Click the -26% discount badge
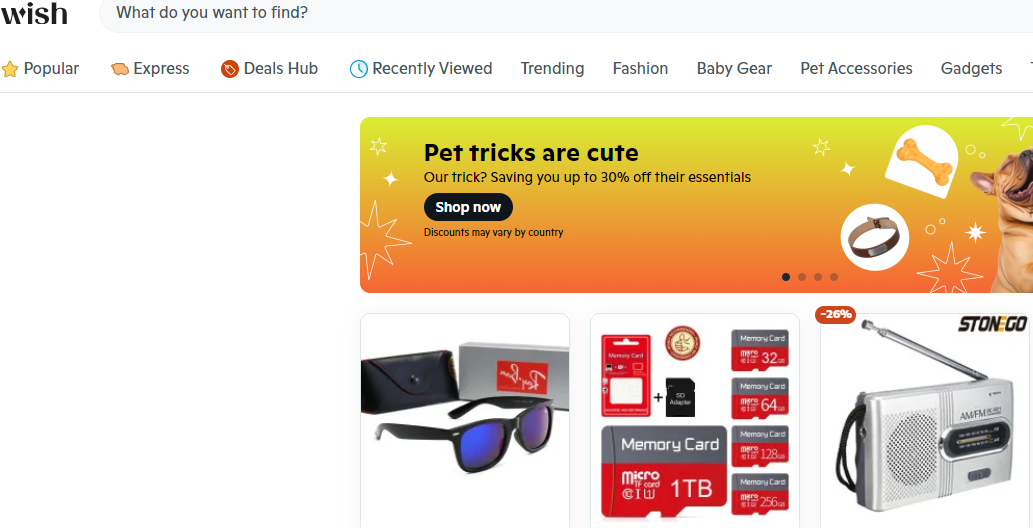Image resolution: width=1033 pixels, height=528 pixels. [x=835, y=314]
